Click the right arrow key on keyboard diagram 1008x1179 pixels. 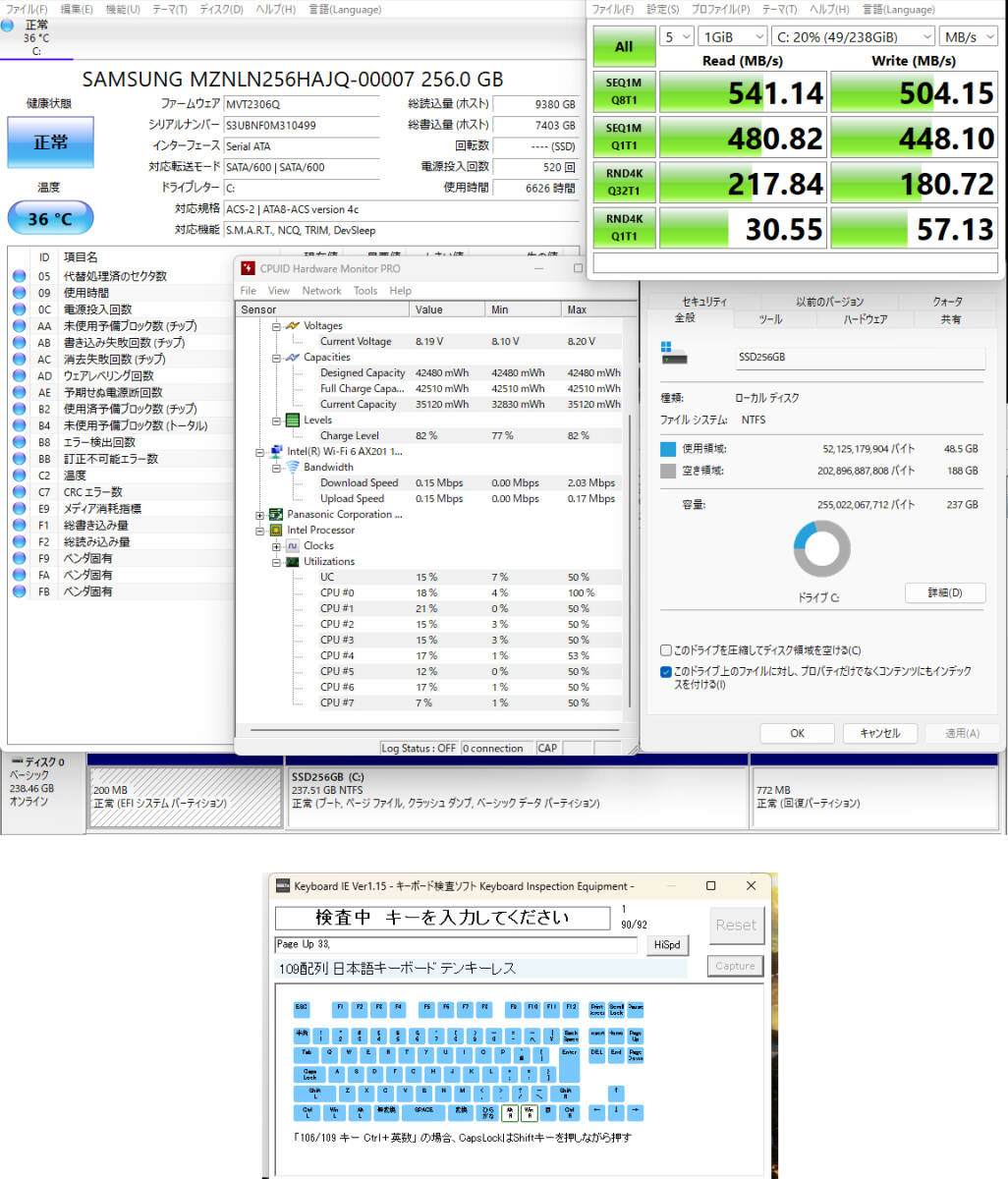tap(636, 1112)
